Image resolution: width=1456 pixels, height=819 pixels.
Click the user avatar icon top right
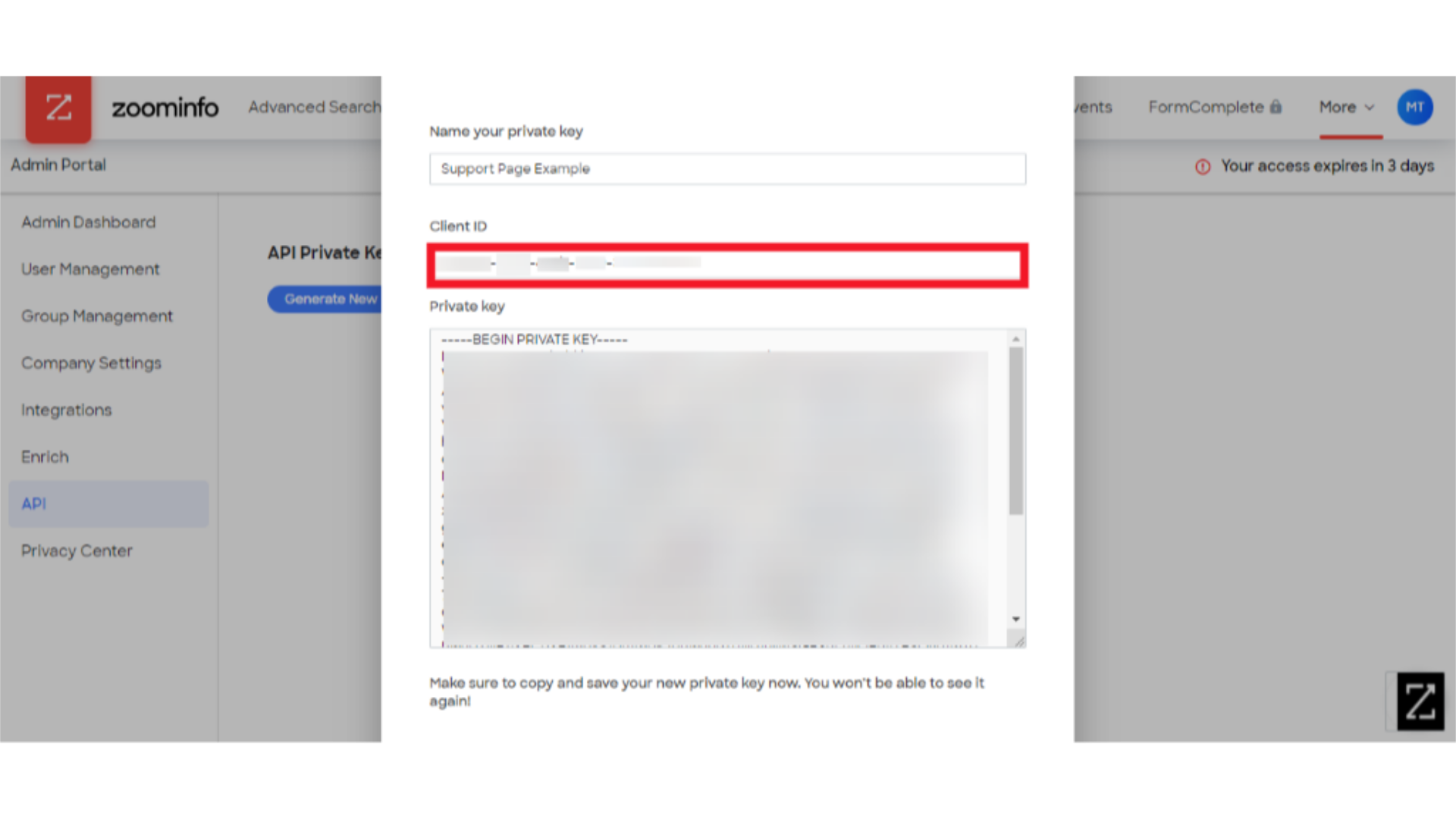click(1416, 107)
